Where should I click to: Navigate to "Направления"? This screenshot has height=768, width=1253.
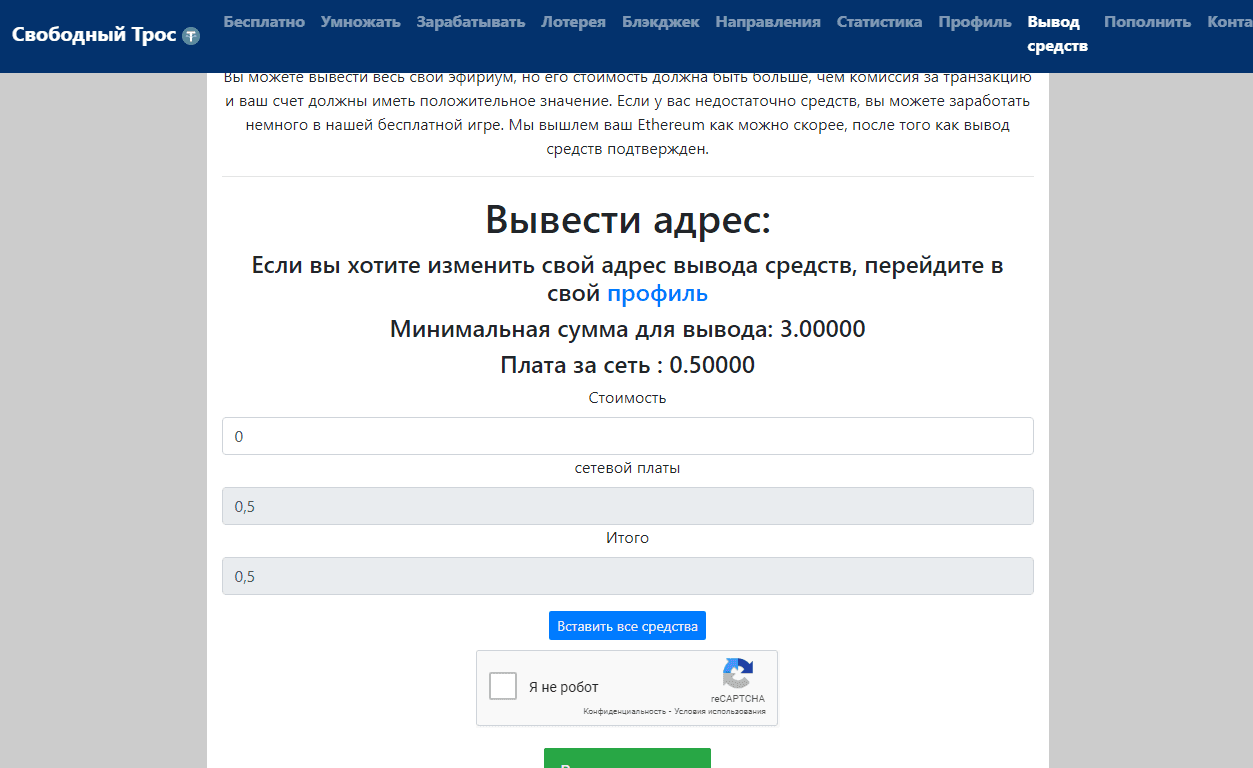pos(768,22)
